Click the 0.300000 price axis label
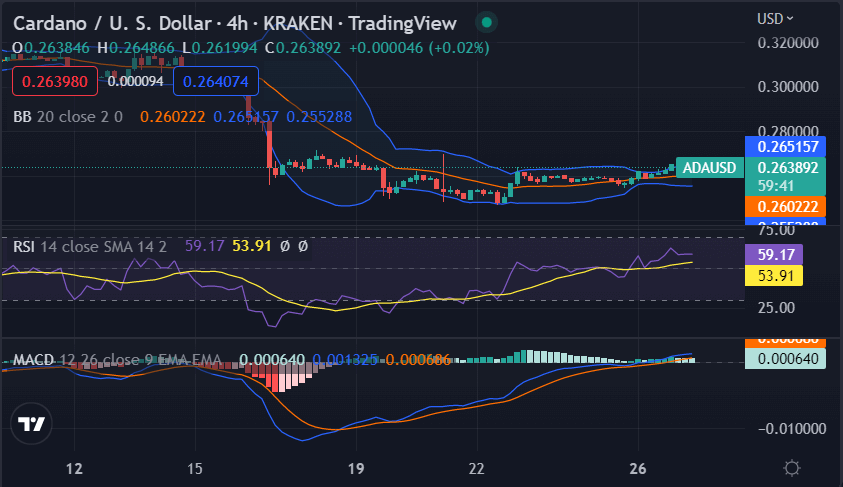The width and height of the screenshot is (843, 487). pos(788,87)
